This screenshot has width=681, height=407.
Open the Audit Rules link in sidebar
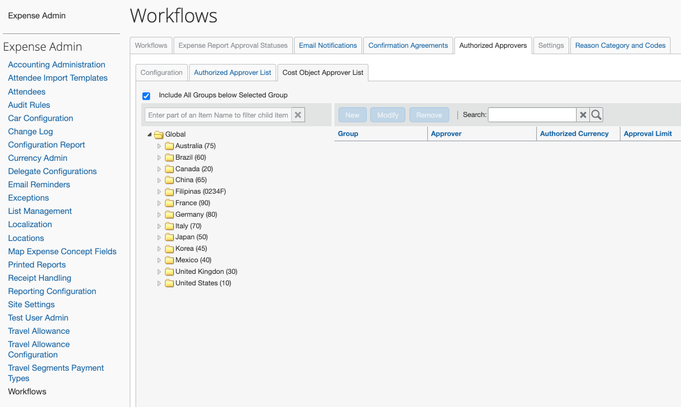pyautogui.click(x=29, y=105)
